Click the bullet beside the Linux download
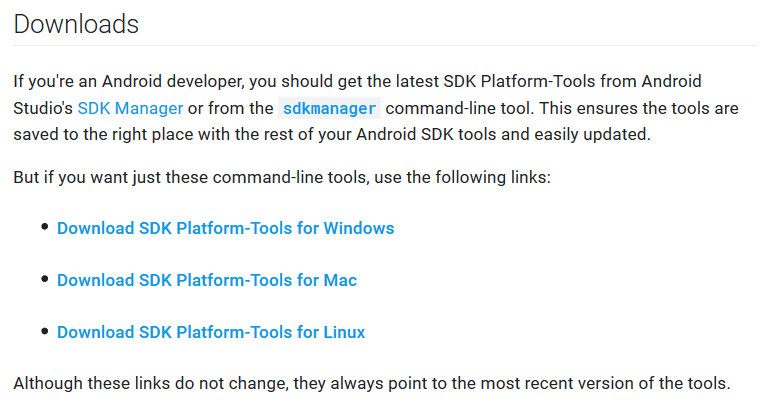Viewport: 769px width, 407px height. [x=45, y=331]
